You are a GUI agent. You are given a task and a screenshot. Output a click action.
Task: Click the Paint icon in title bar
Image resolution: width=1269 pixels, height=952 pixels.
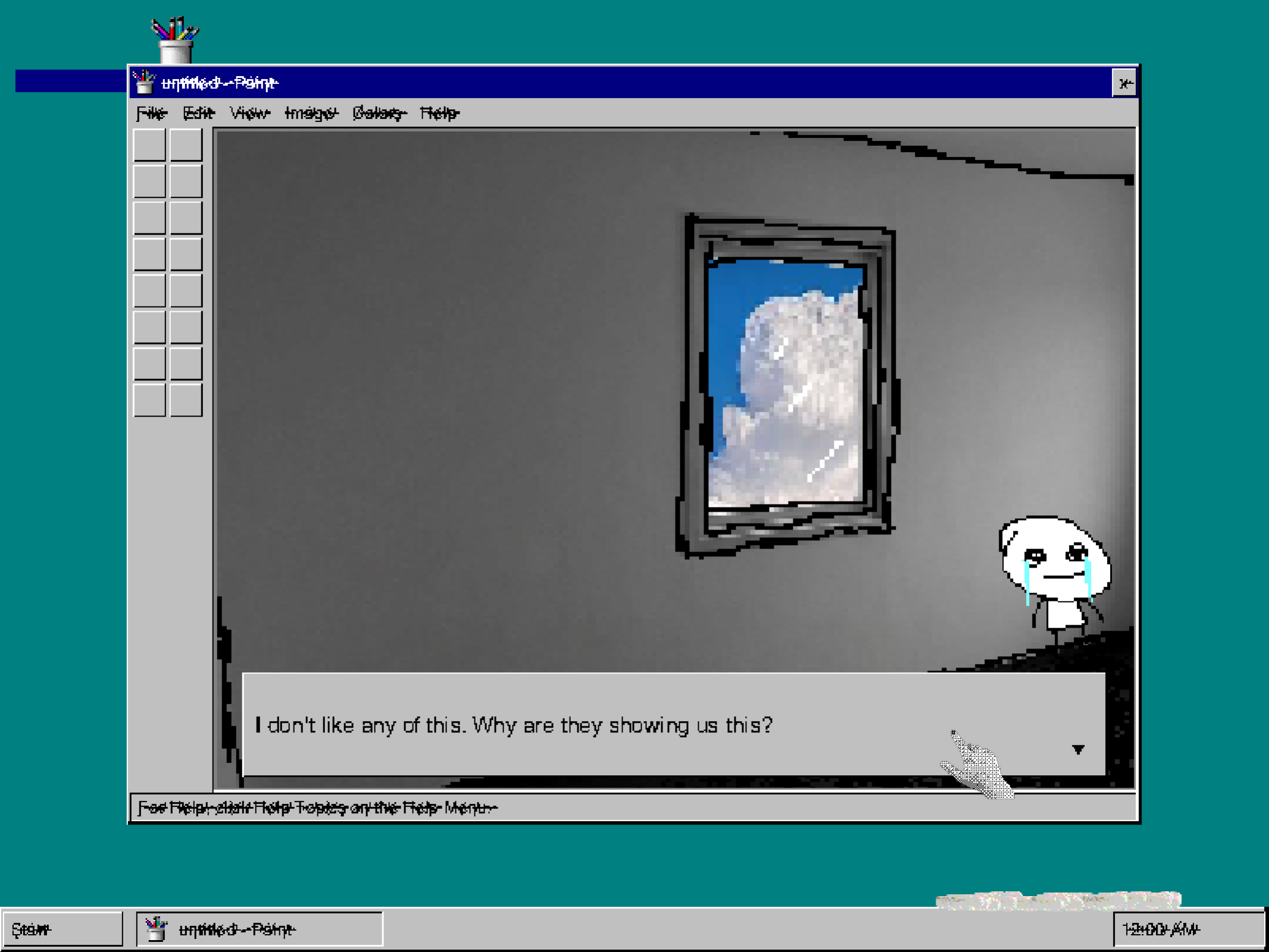[x=144, y=83]
